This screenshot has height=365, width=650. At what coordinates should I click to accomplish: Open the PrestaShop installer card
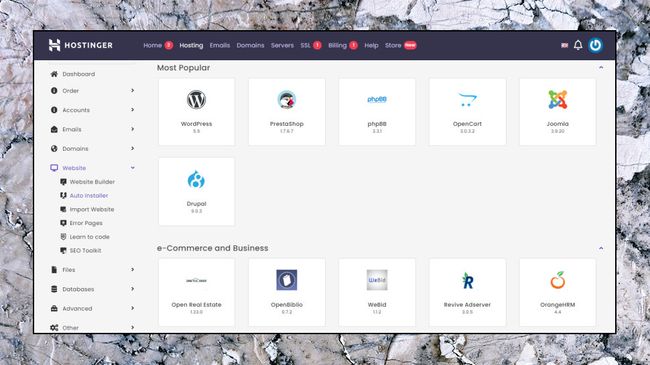click(x=287, y=112)
